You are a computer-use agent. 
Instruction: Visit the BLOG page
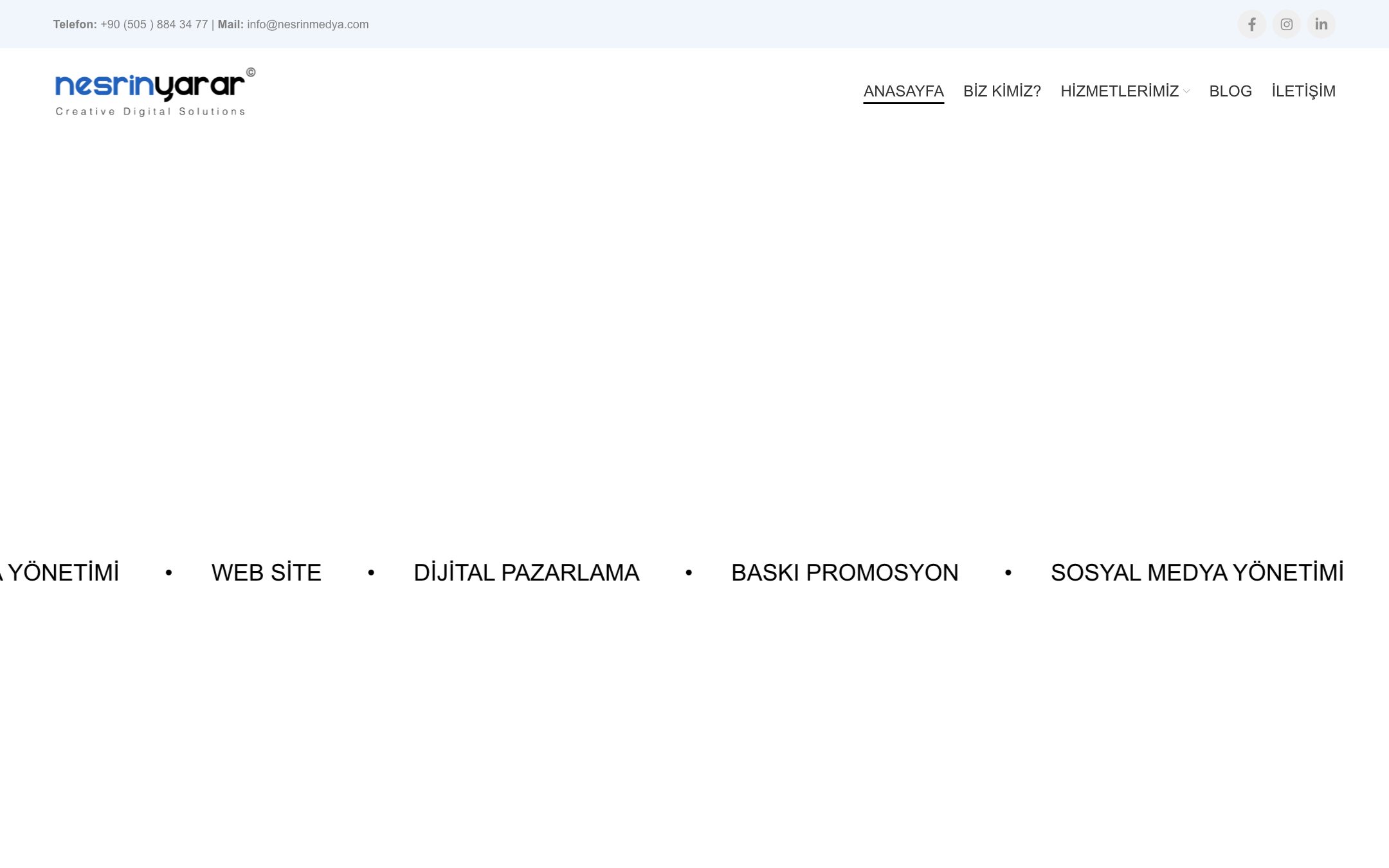[1230, 91]
